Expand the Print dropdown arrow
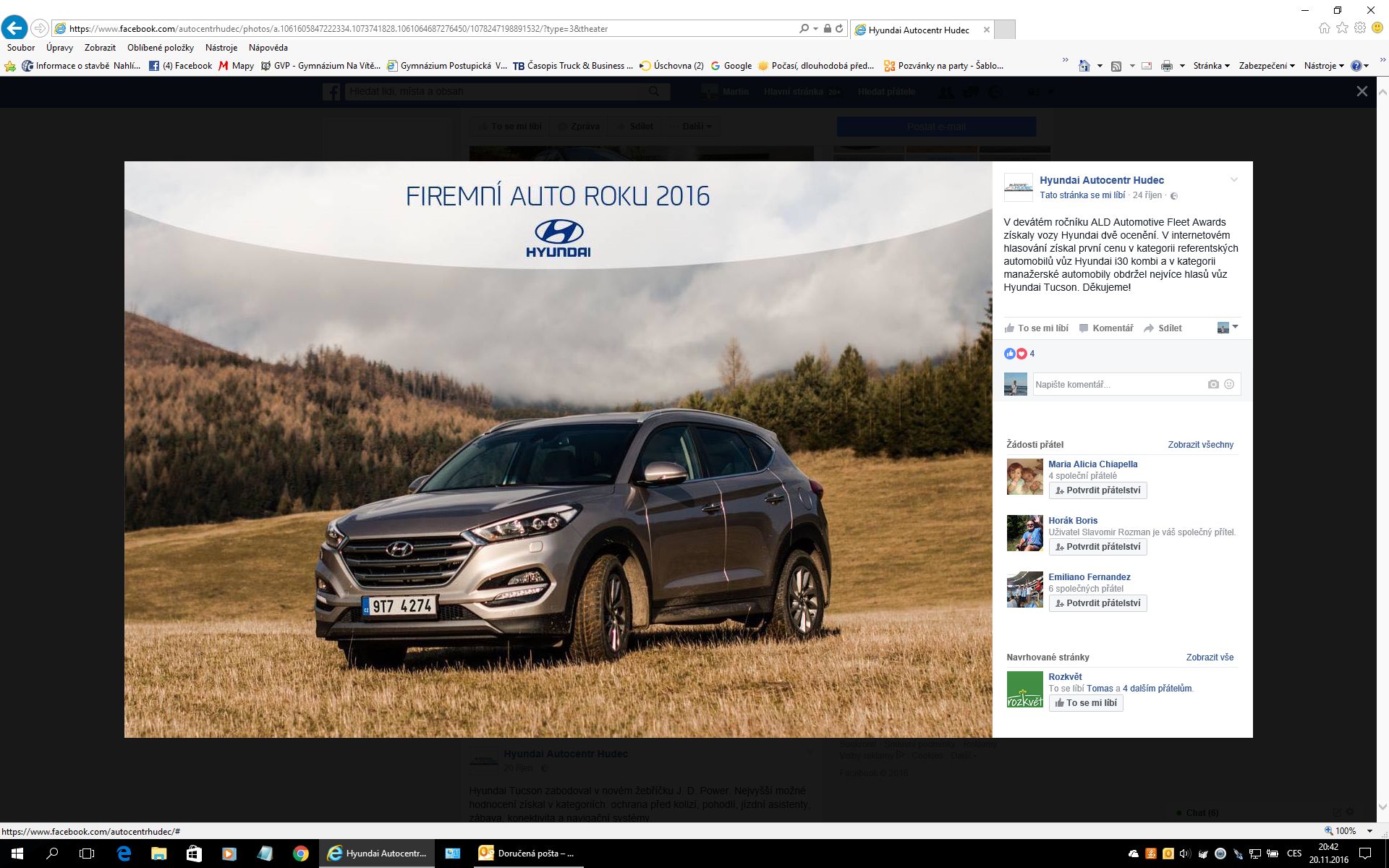This screenshot has height=868, width=1389. (x=1182, y=66)
